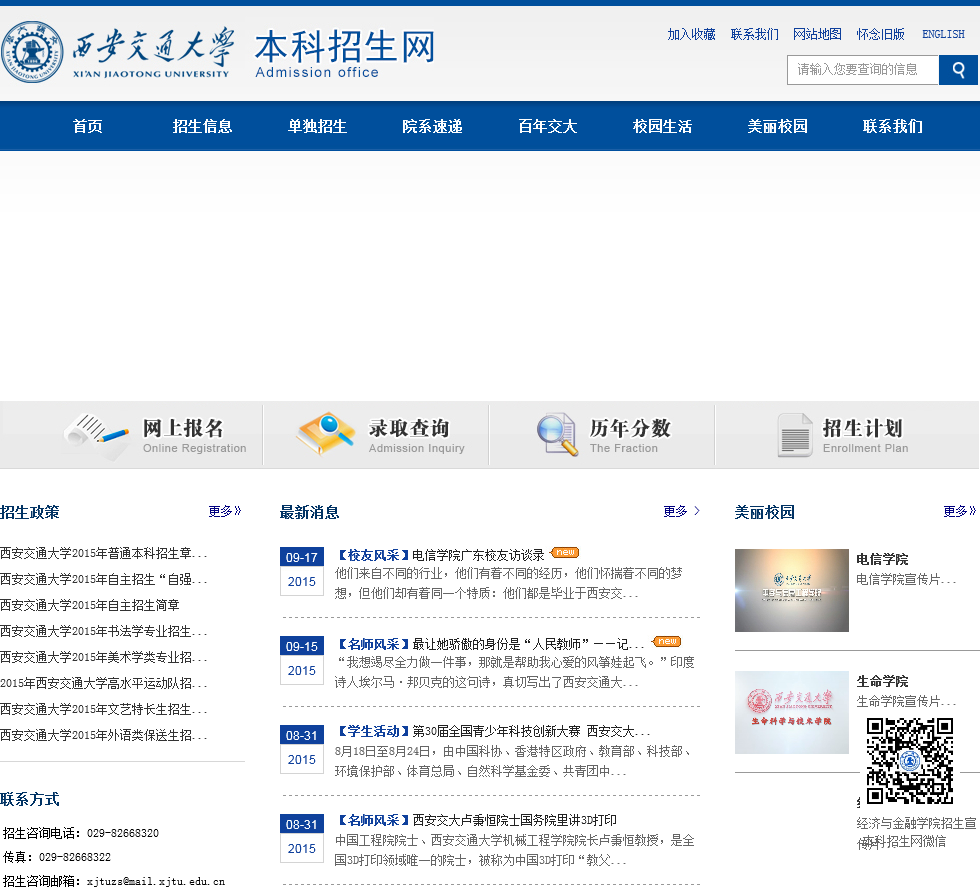Click the Xi'an Jiaotong University logo emblem
980x891 pixels.
tap(31, 52)
